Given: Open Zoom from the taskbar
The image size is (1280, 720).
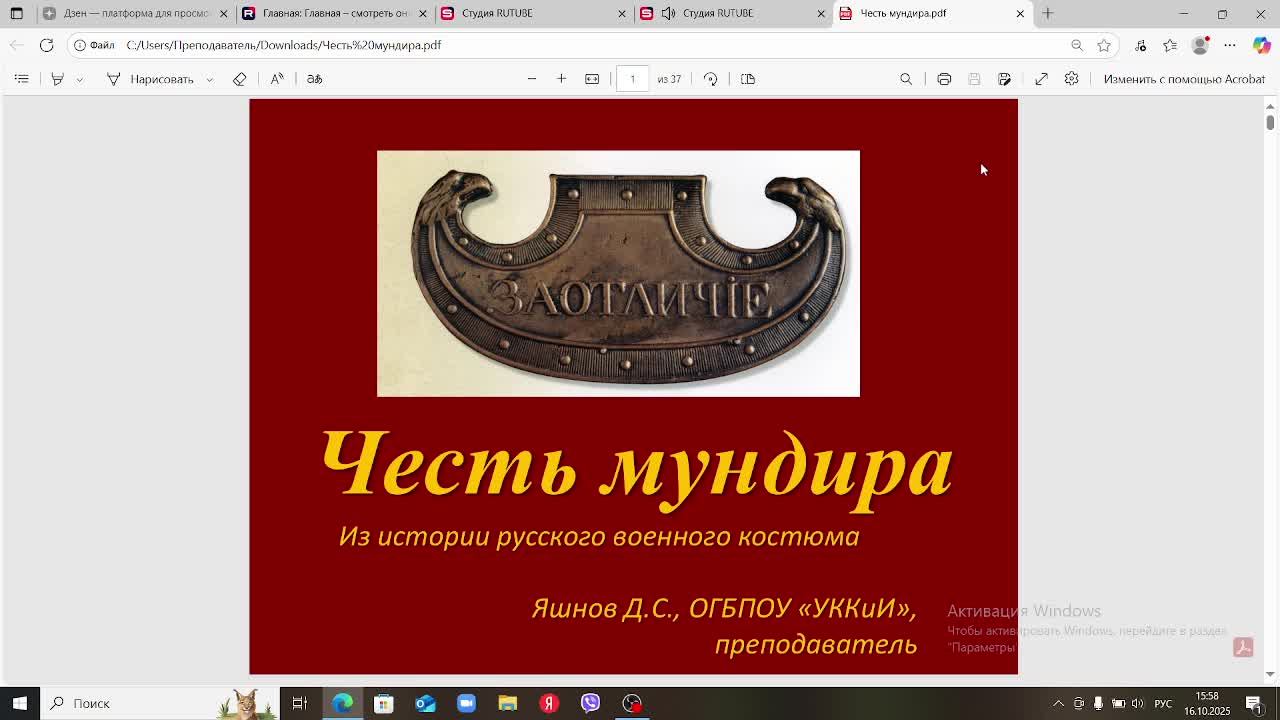Looking at the screenshot, I should pyautogui.click(x=466, y=703).
